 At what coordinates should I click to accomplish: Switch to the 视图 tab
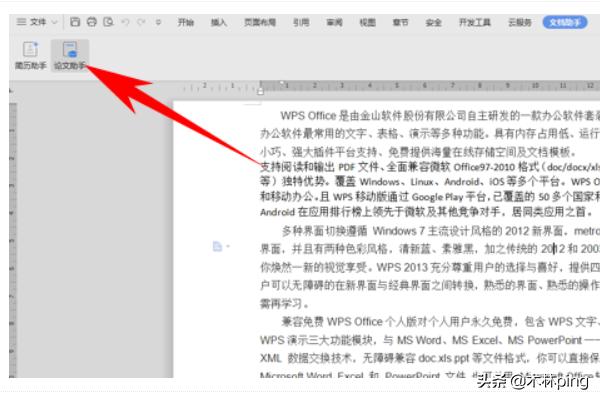click(x=367, y=22)
